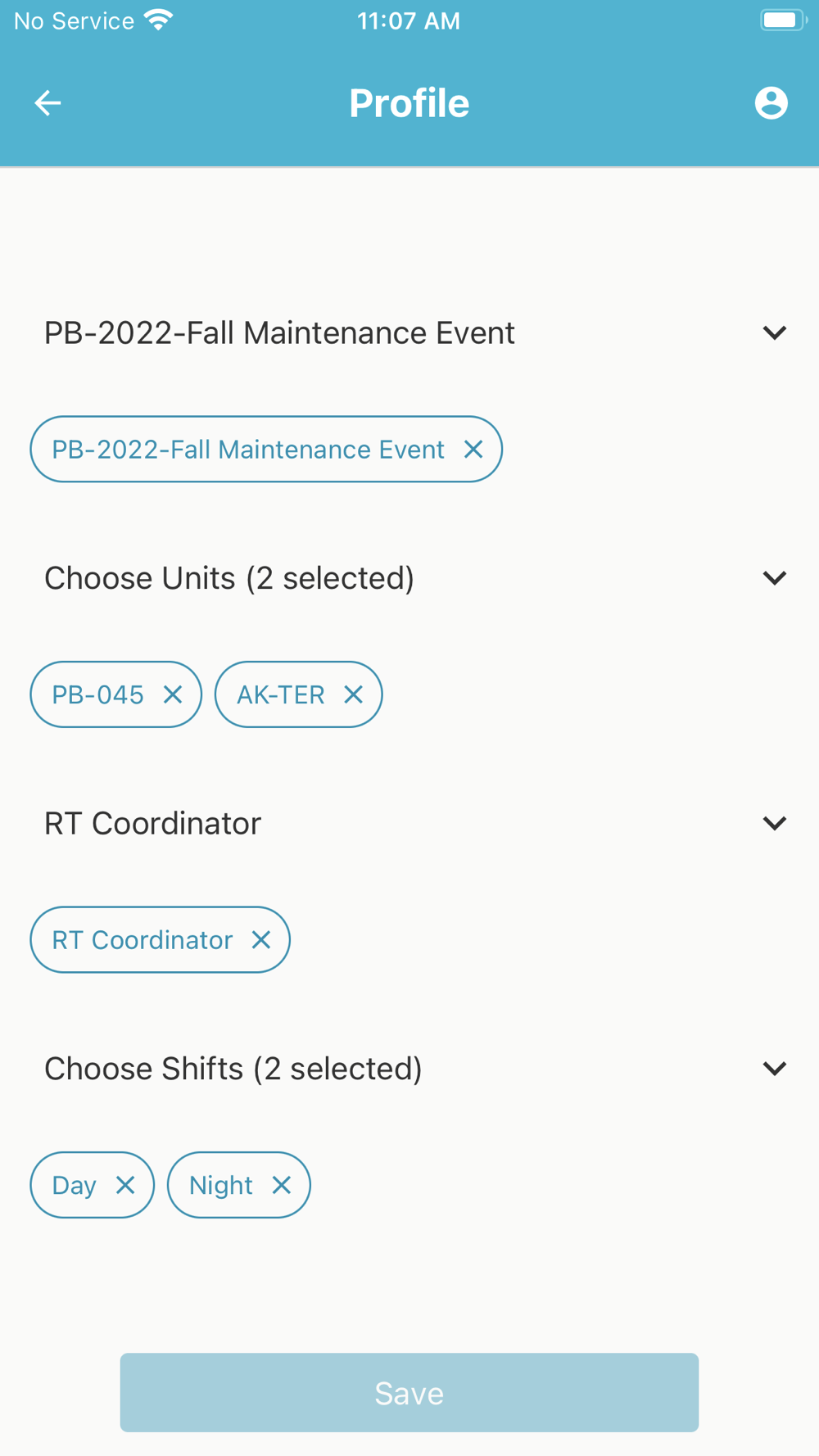Tap the Night chip label
This screenshot has width=819, height=1456.
pos(220,1185)
